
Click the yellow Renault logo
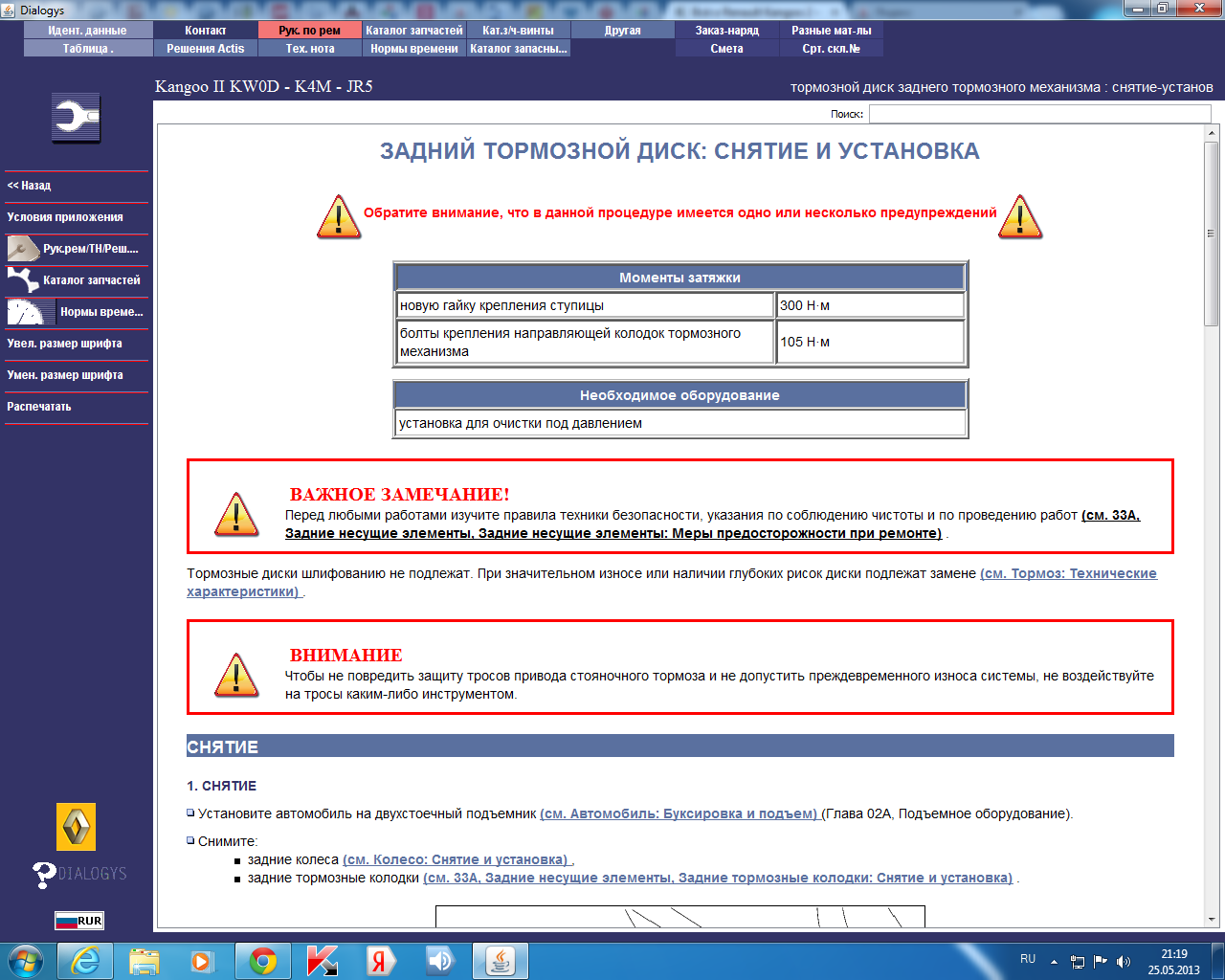(77, 827)
